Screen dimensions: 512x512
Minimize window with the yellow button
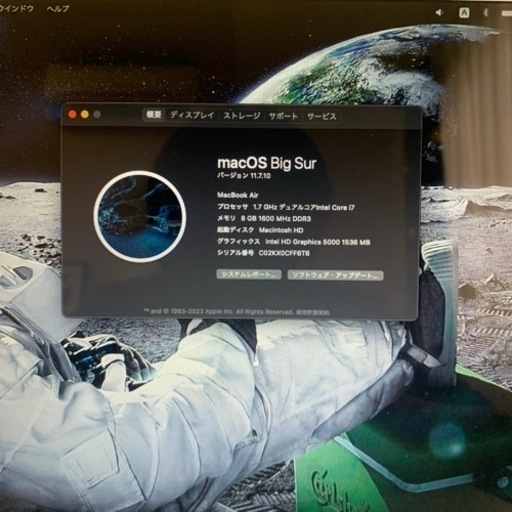pyautogui.click(x=85, y=114)
